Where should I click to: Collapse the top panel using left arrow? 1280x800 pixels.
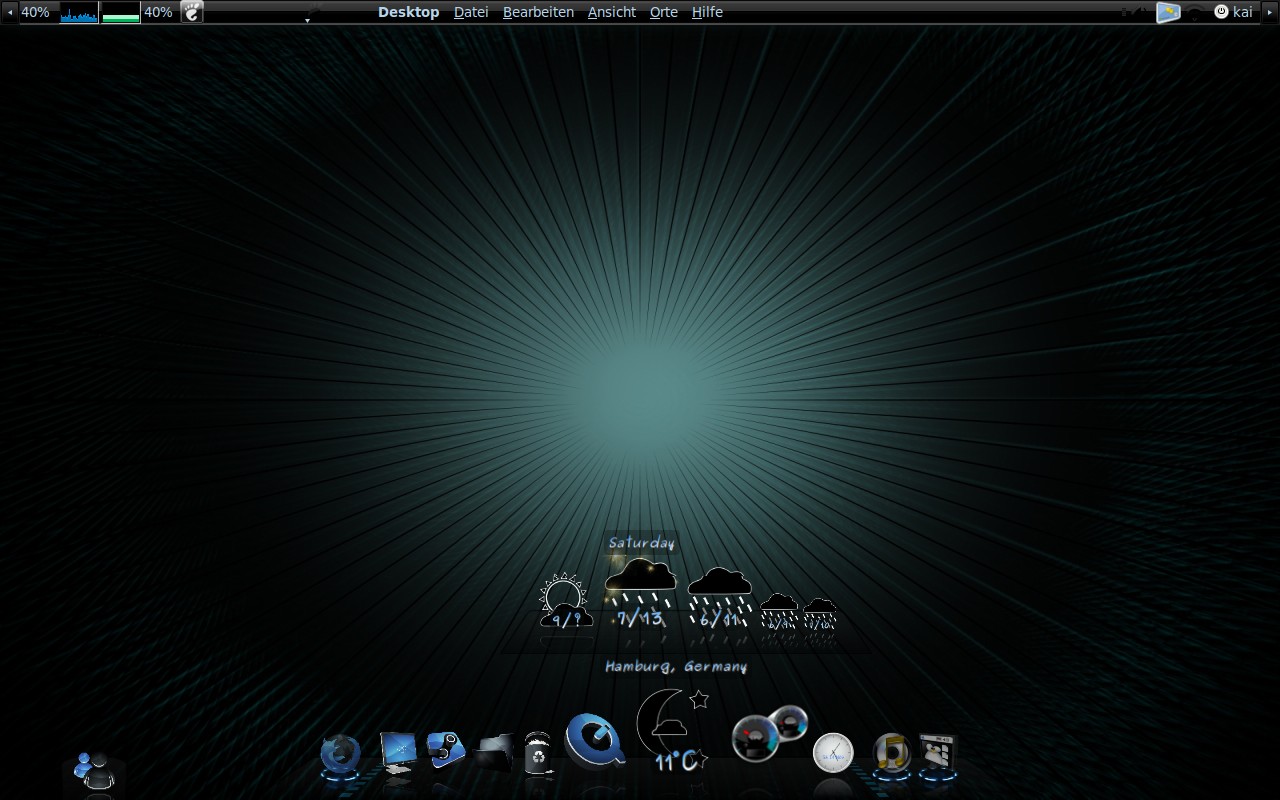pyautogui.click(x=10, y=12)
